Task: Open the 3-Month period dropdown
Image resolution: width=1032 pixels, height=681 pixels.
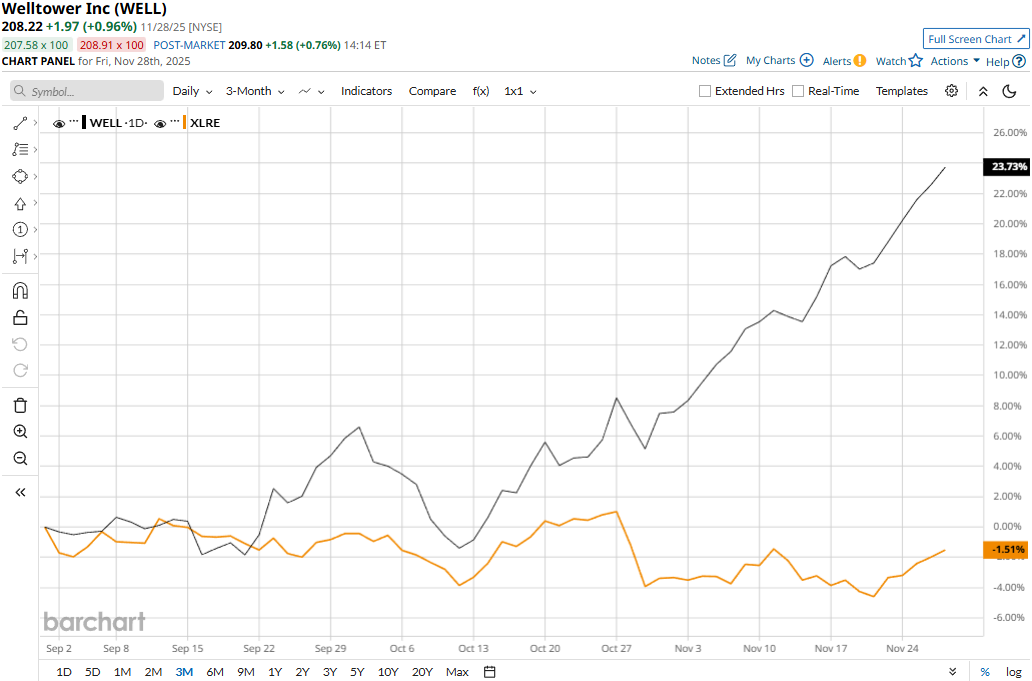Action: (x=255, y=91)
